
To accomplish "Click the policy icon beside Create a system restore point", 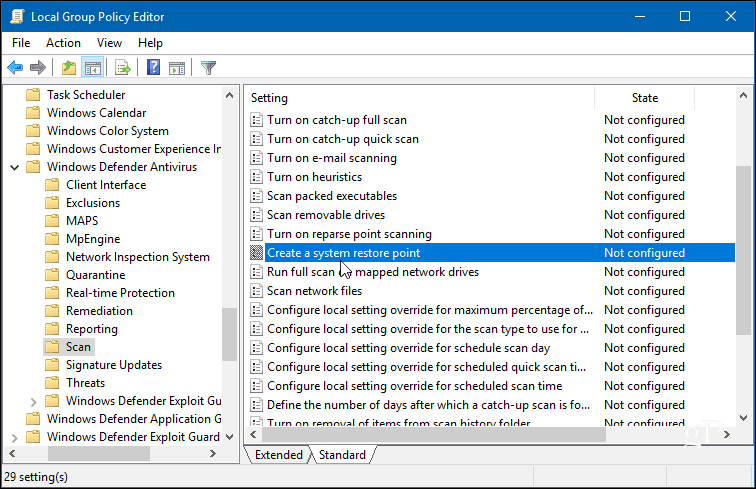I will coord(256,253).
